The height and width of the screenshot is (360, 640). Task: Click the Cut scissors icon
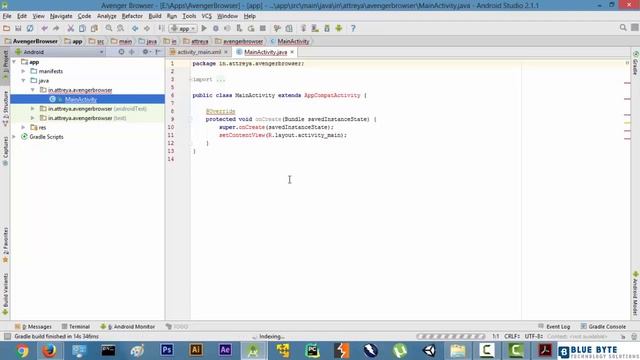click(x=71, y=28)
